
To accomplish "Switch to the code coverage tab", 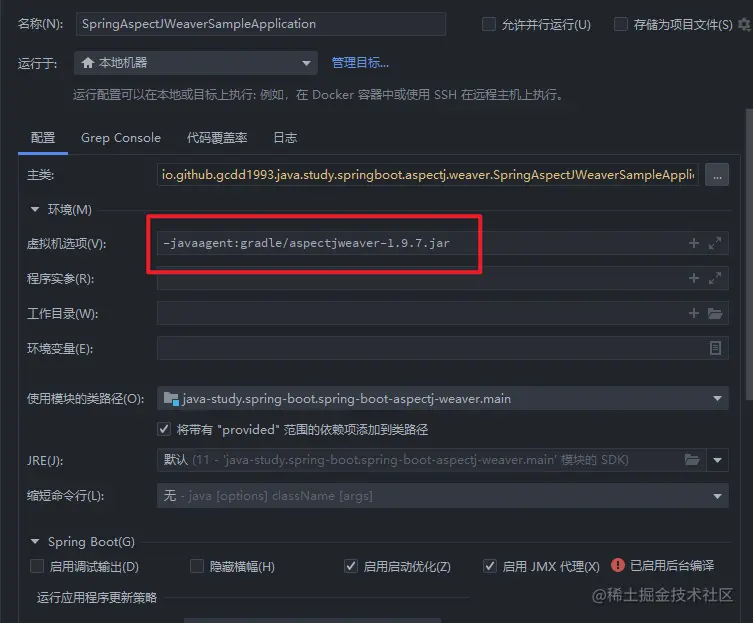I will tap(217, 138).
